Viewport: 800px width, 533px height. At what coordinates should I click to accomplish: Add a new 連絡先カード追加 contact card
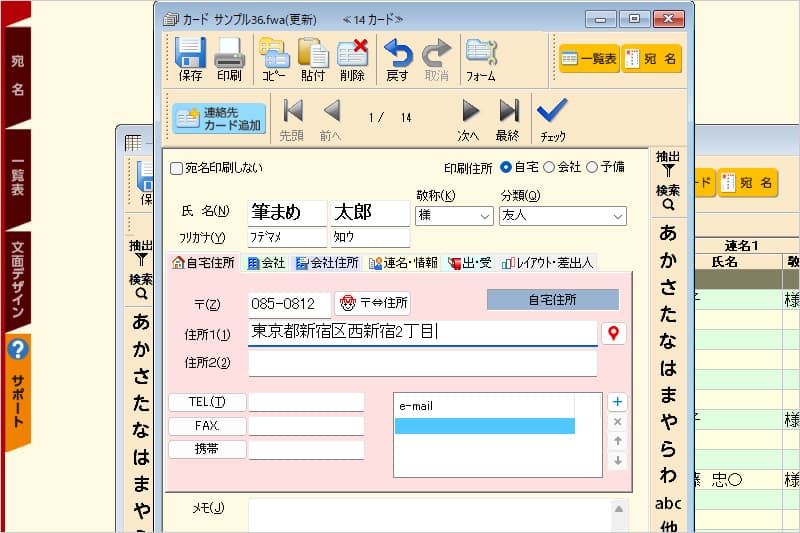[x=219, y=118]
